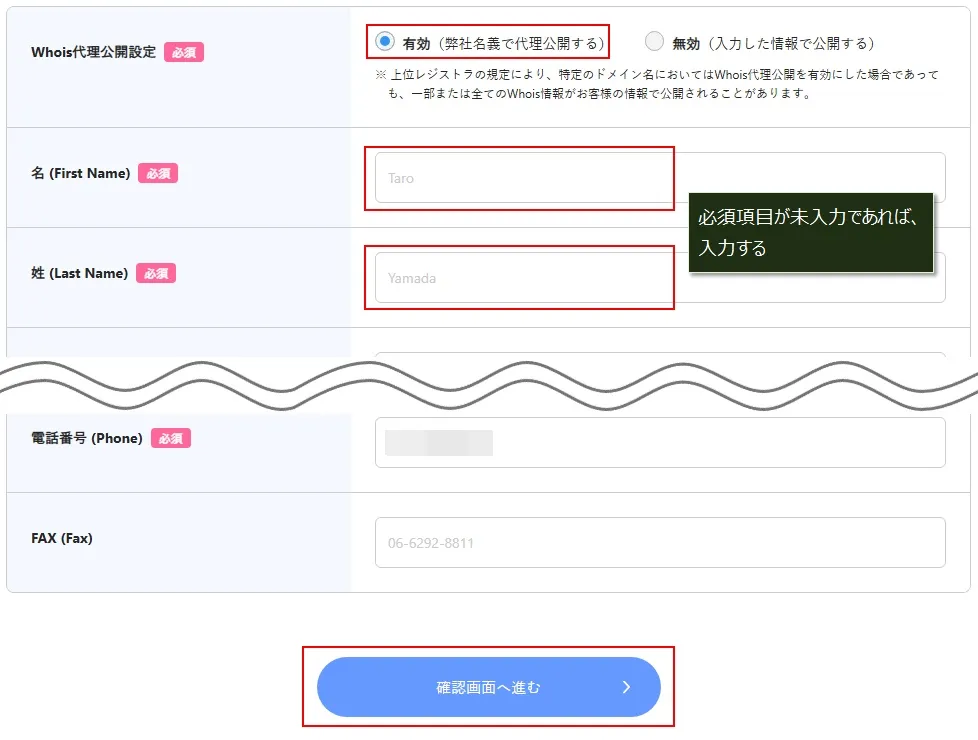Click the 必須 badge beside Phone label

click(171, 439)
